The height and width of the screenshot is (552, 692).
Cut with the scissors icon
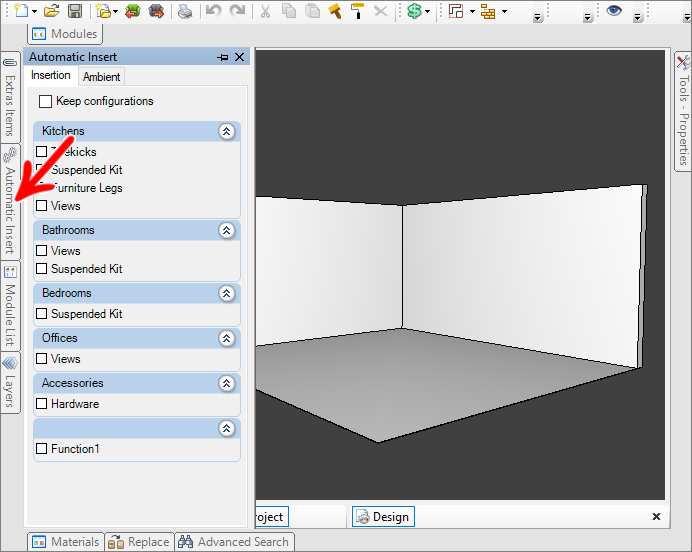[265, 11]
